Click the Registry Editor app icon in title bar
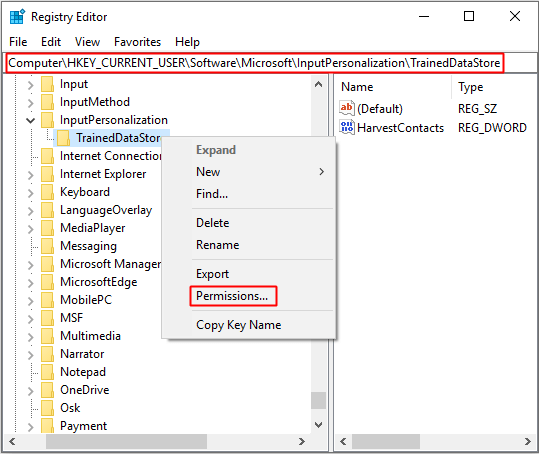The width and height of the screenshot is (539, 454). click(17, 17)
